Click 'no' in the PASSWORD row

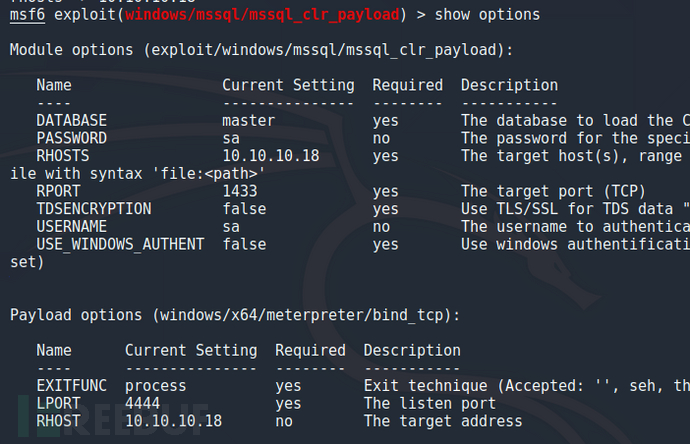(x=381, y=139)
